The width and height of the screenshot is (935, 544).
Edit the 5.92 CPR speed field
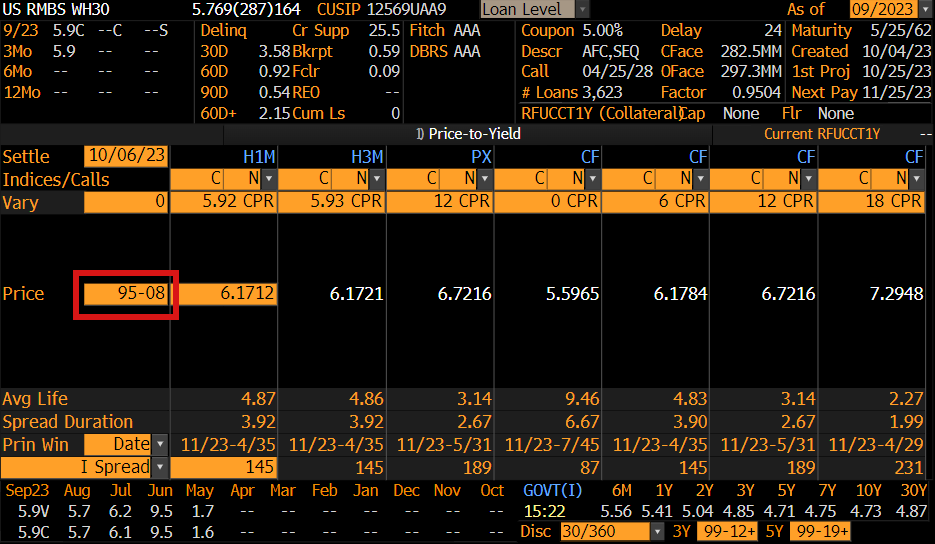point(224,202)
